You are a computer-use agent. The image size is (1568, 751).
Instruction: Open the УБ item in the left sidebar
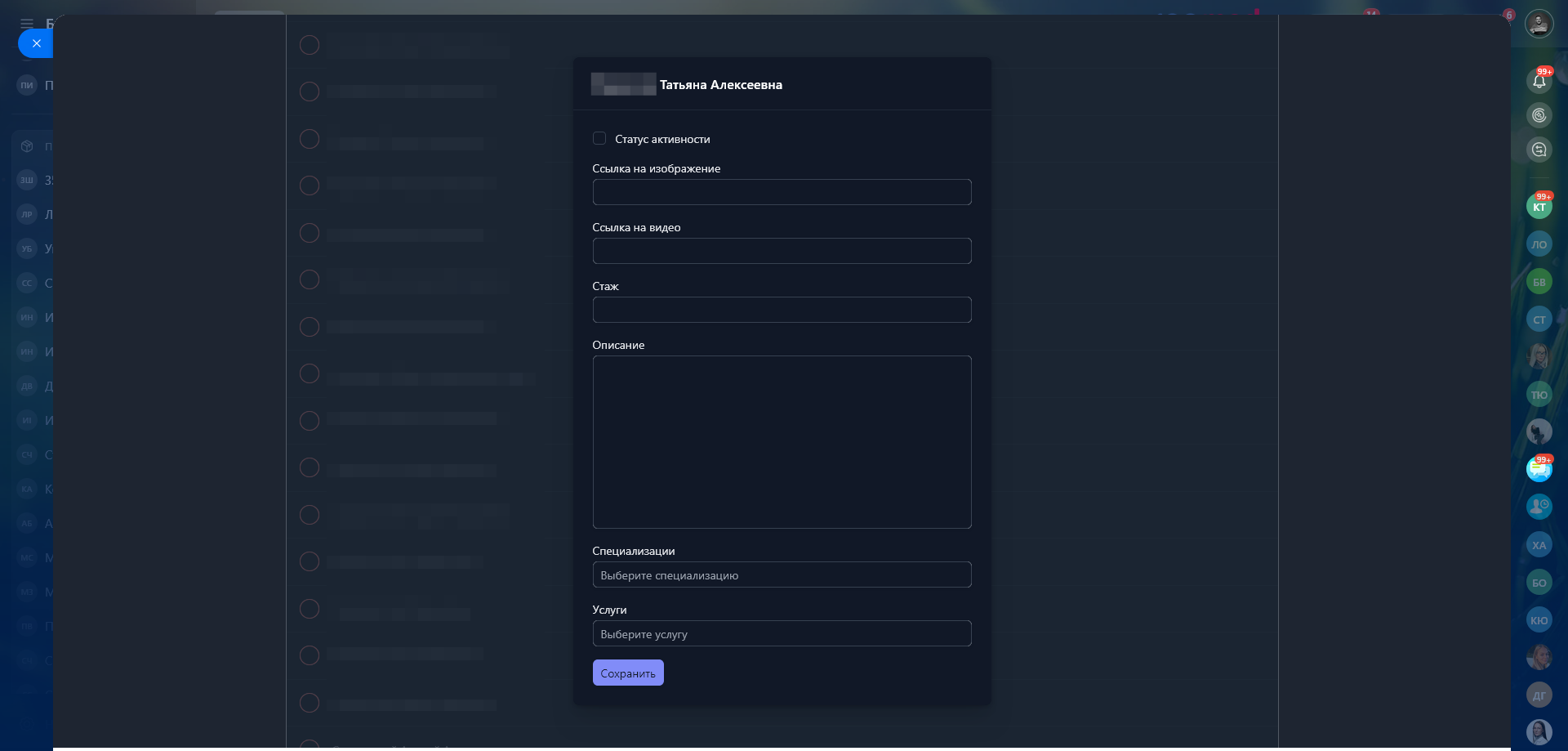(27, 249)
